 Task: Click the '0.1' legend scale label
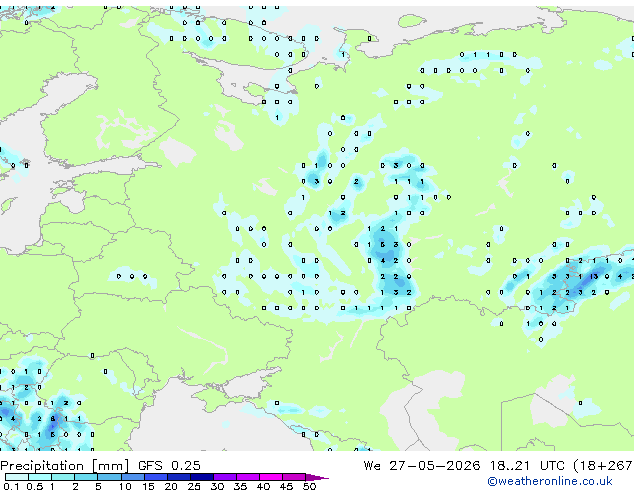11,486
